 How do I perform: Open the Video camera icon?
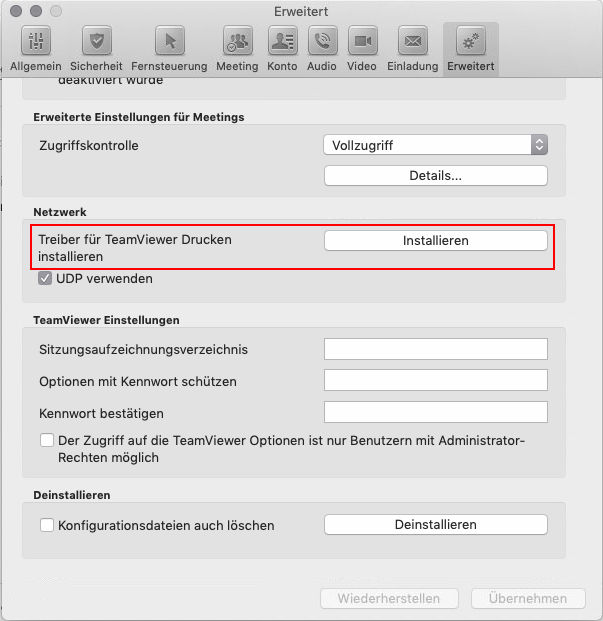pyautogui.click(x=363, y=41)
